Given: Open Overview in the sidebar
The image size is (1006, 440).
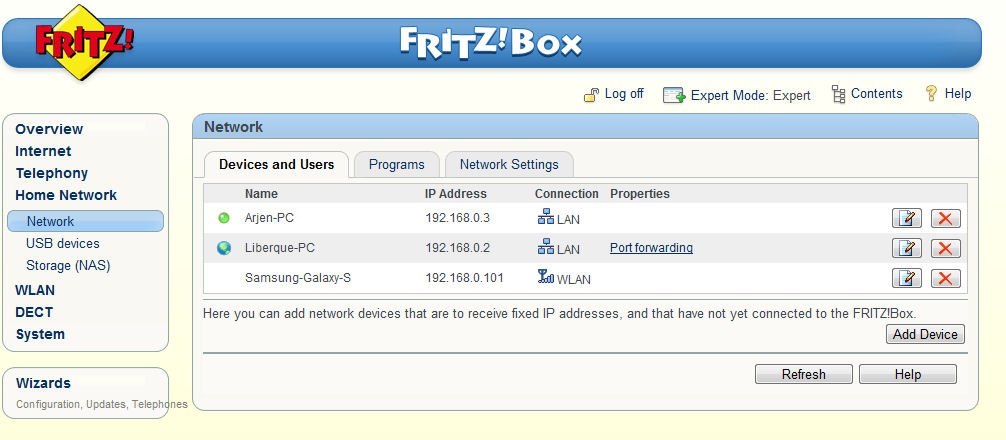Looking at the screenshot, I should click(49, 129).
